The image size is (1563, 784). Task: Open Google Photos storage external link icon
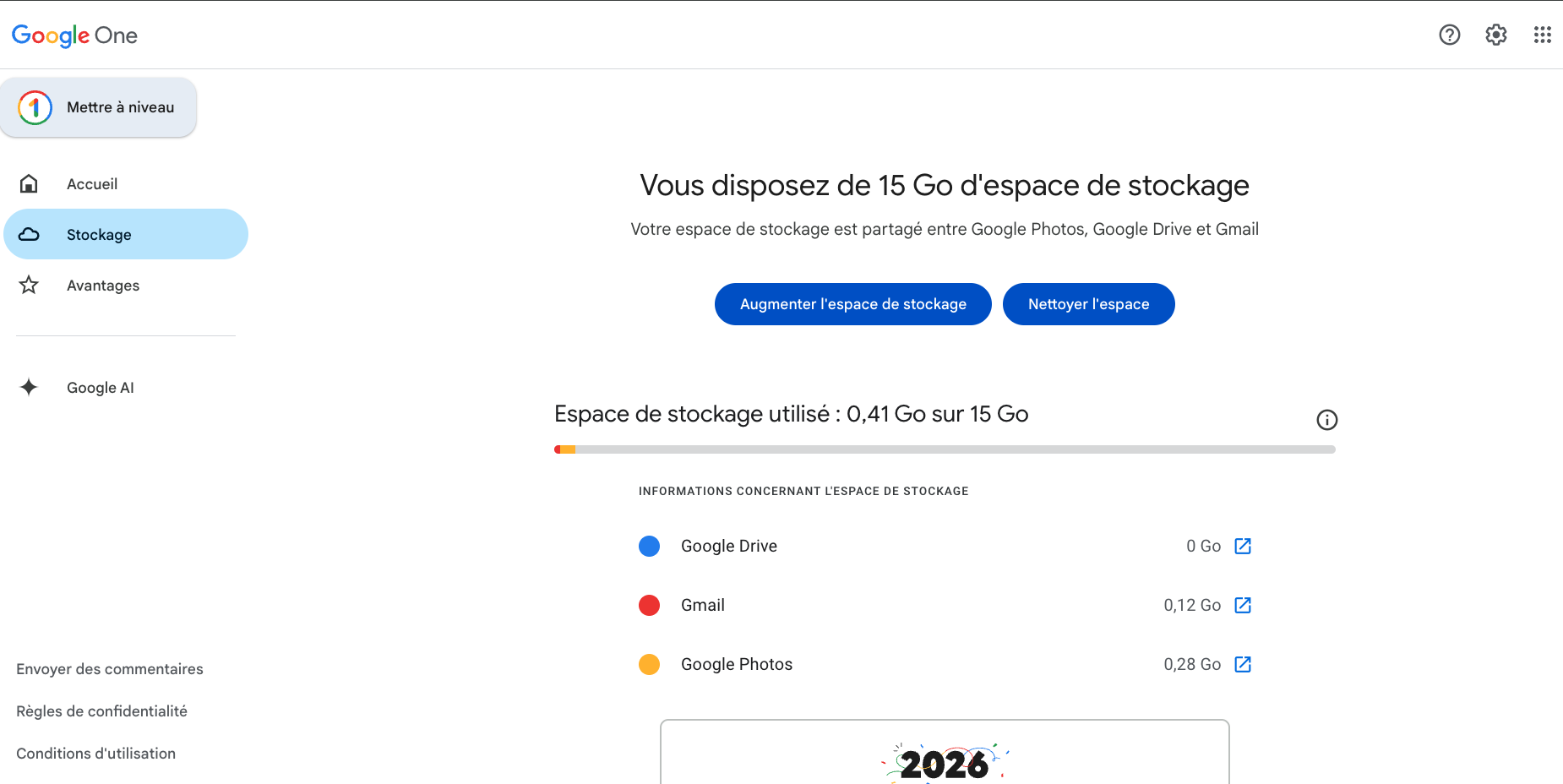click(x=1243, y=664)
